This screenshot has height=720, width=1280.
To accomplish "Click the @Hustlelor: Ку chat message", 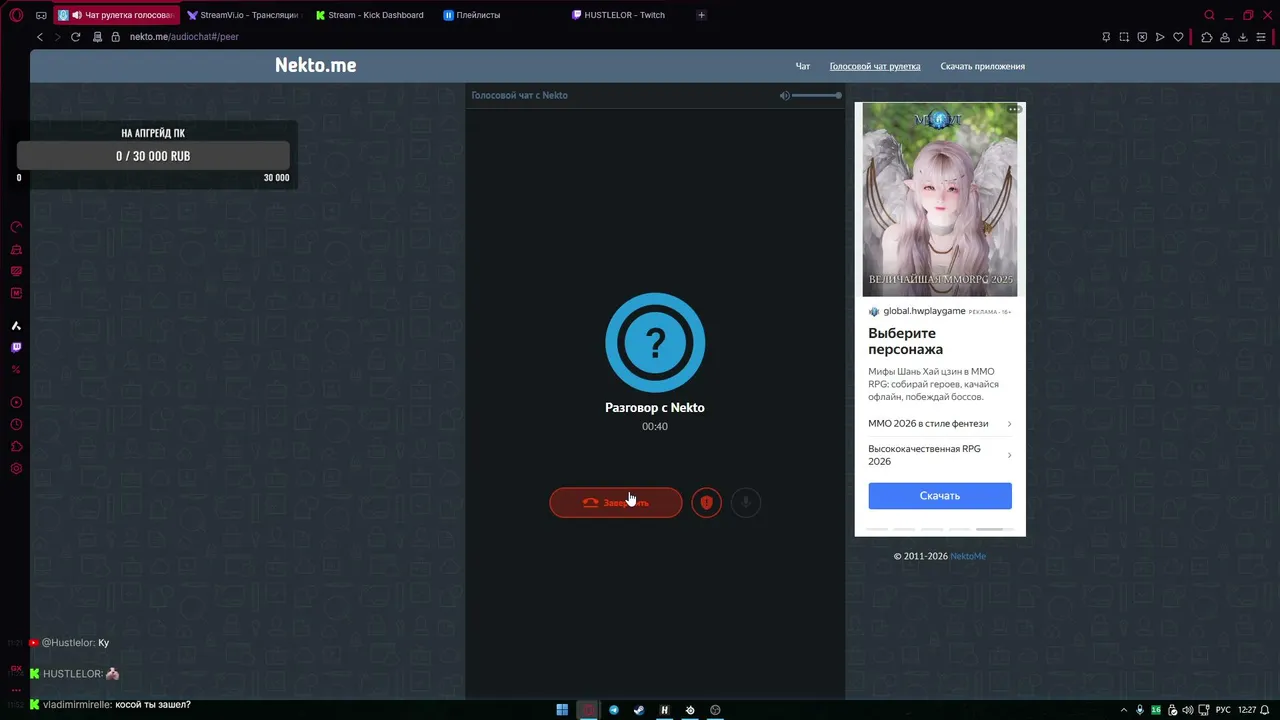I will click(75, 643).
